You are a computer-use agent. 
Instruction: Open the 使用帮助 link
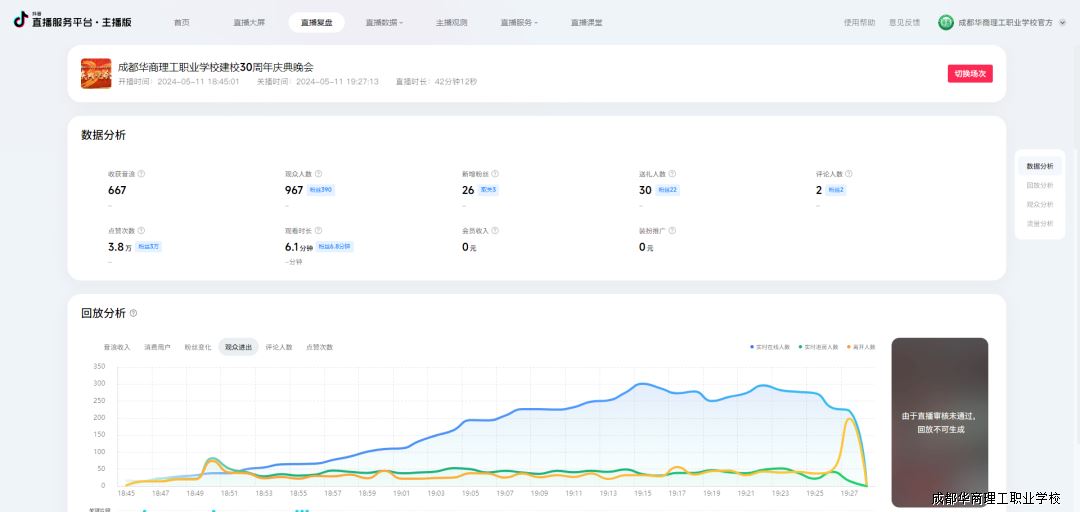click(859, 22)
